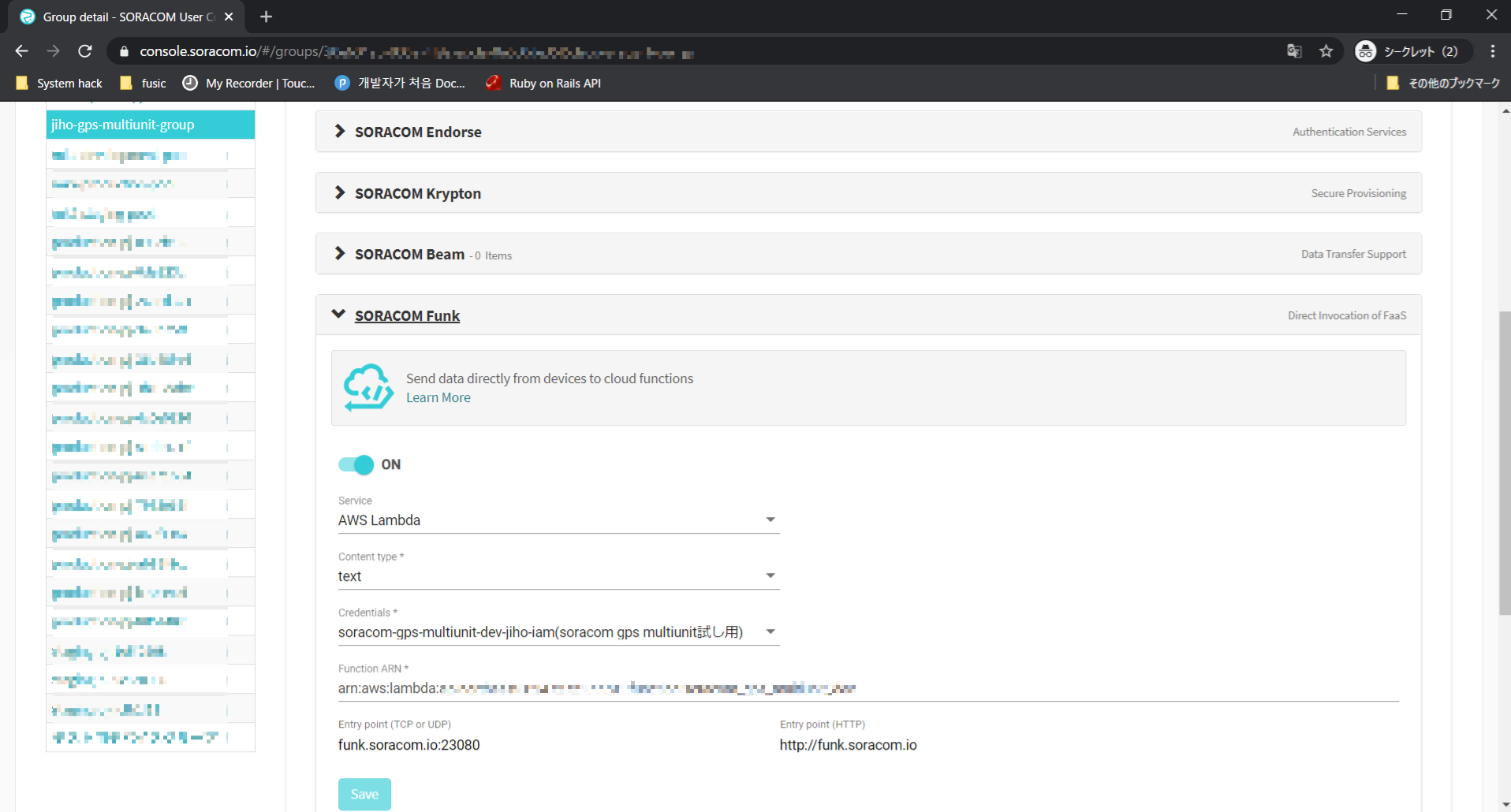This screenshot has width=1511, height=812.
Task: Click the Function ARN input field
Action: [867, 688]
